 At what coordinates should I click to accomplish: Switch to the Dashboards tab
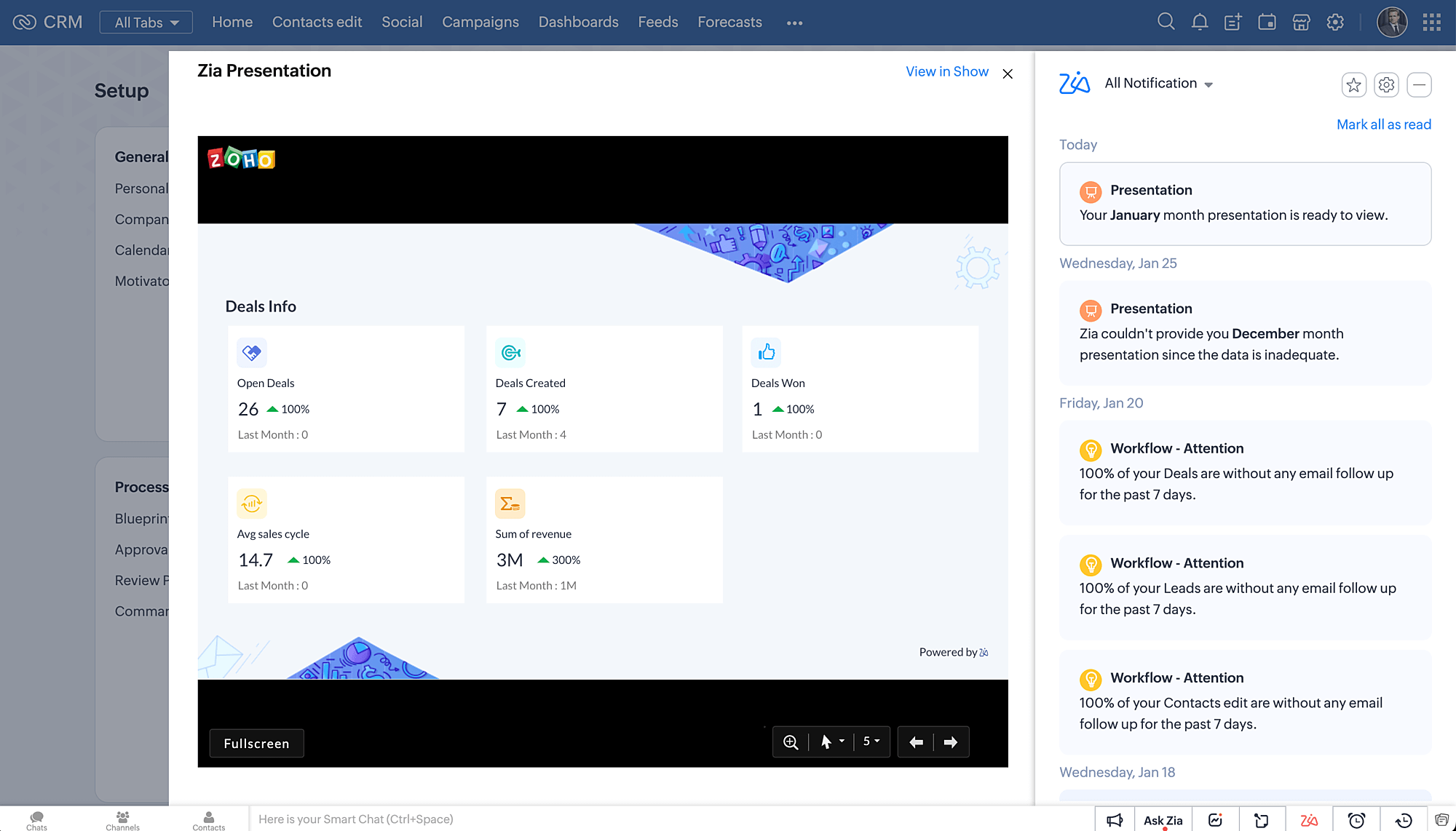click(578, 23)
